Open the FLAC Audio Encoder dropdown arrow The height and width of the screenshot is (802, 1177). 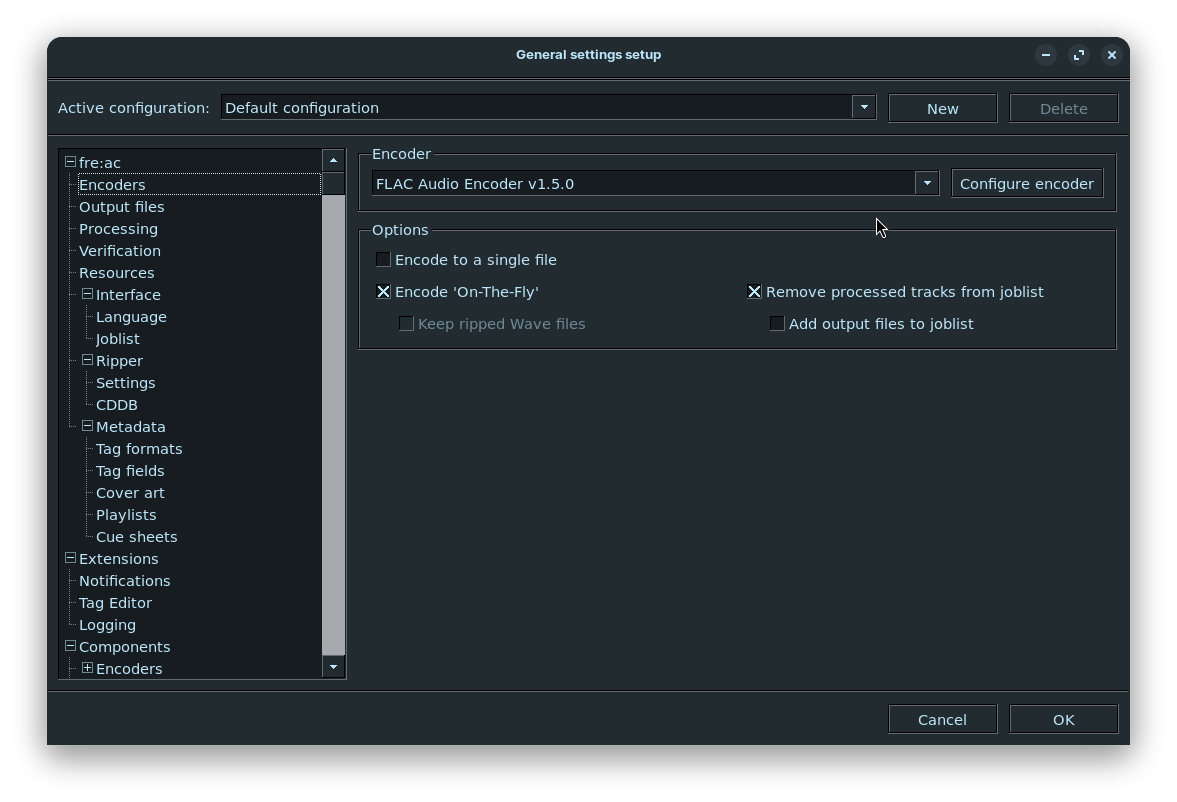pyautogui.click(x=927, y=183)
